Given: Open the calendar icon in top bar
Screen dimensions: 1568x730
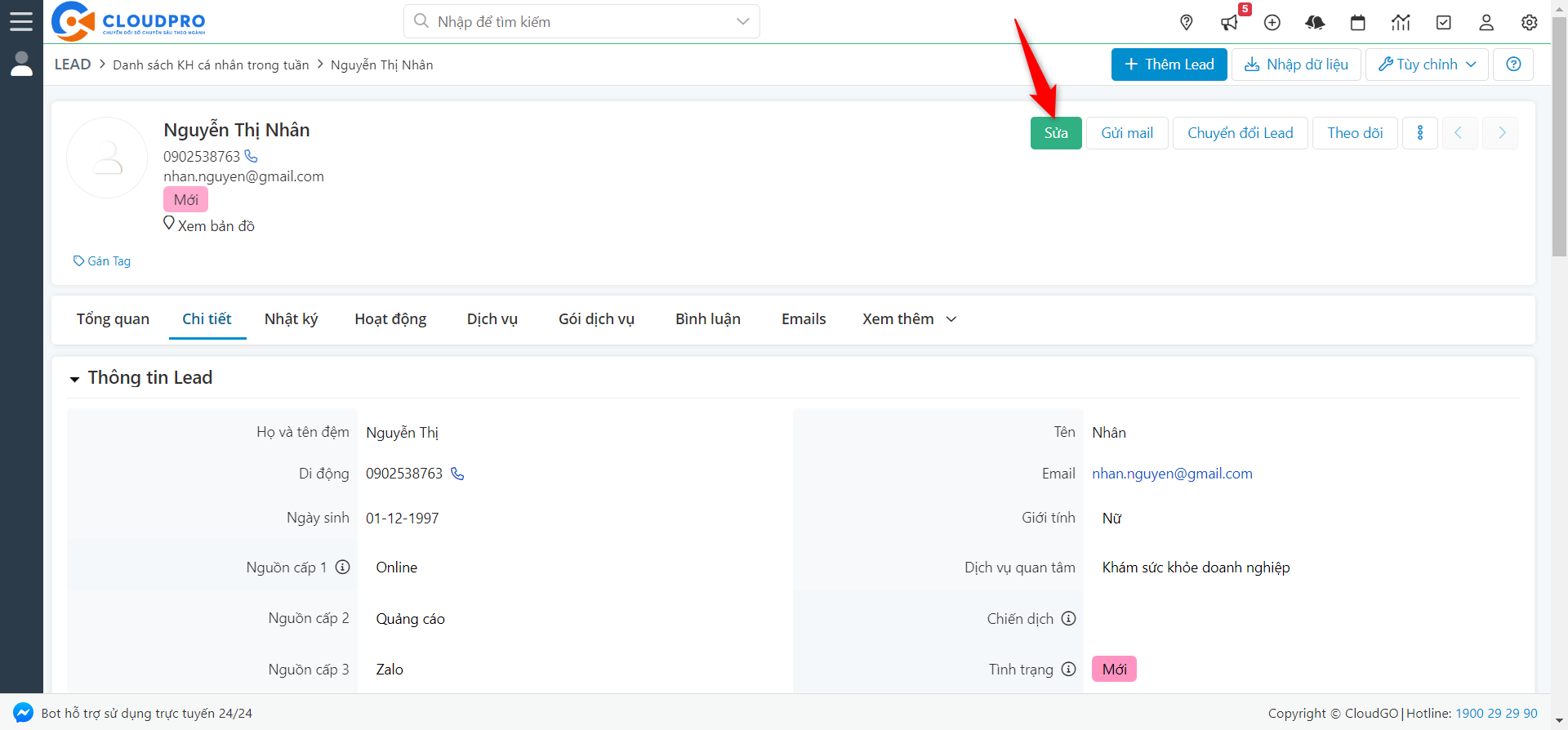Looking at the screenshot, I should 1358,22.
